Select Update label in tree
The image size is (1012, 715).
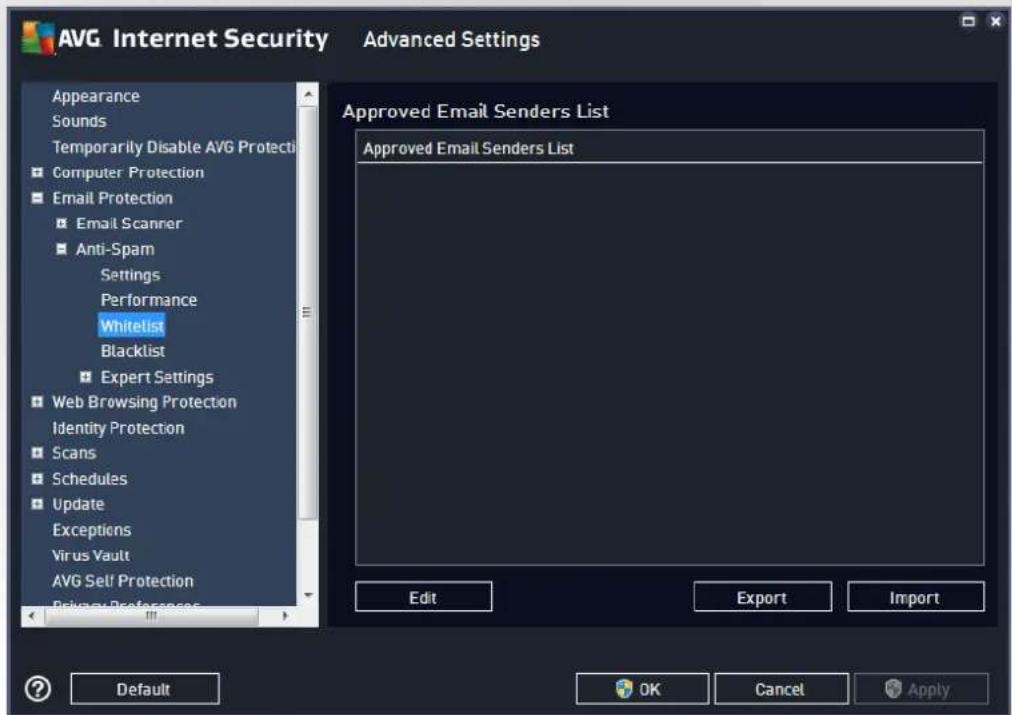click(x=77, y=504)
